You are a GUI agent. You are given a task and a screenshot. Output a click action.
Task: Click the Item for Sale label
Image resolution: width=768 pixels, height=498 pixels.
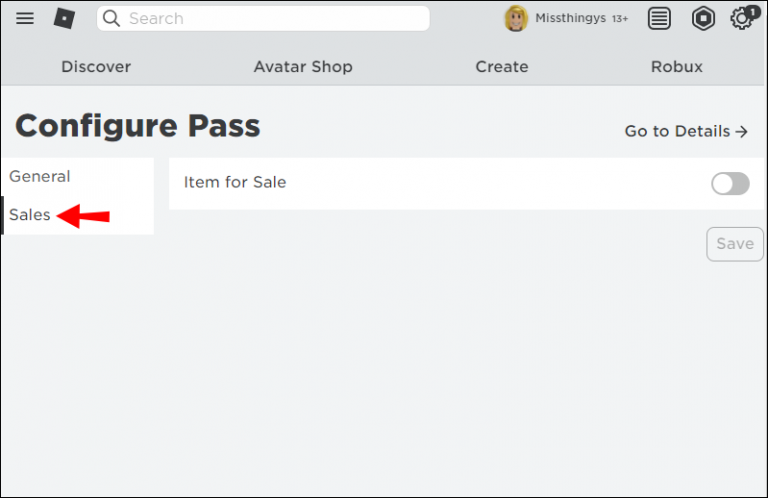click(x=235, y=183)
